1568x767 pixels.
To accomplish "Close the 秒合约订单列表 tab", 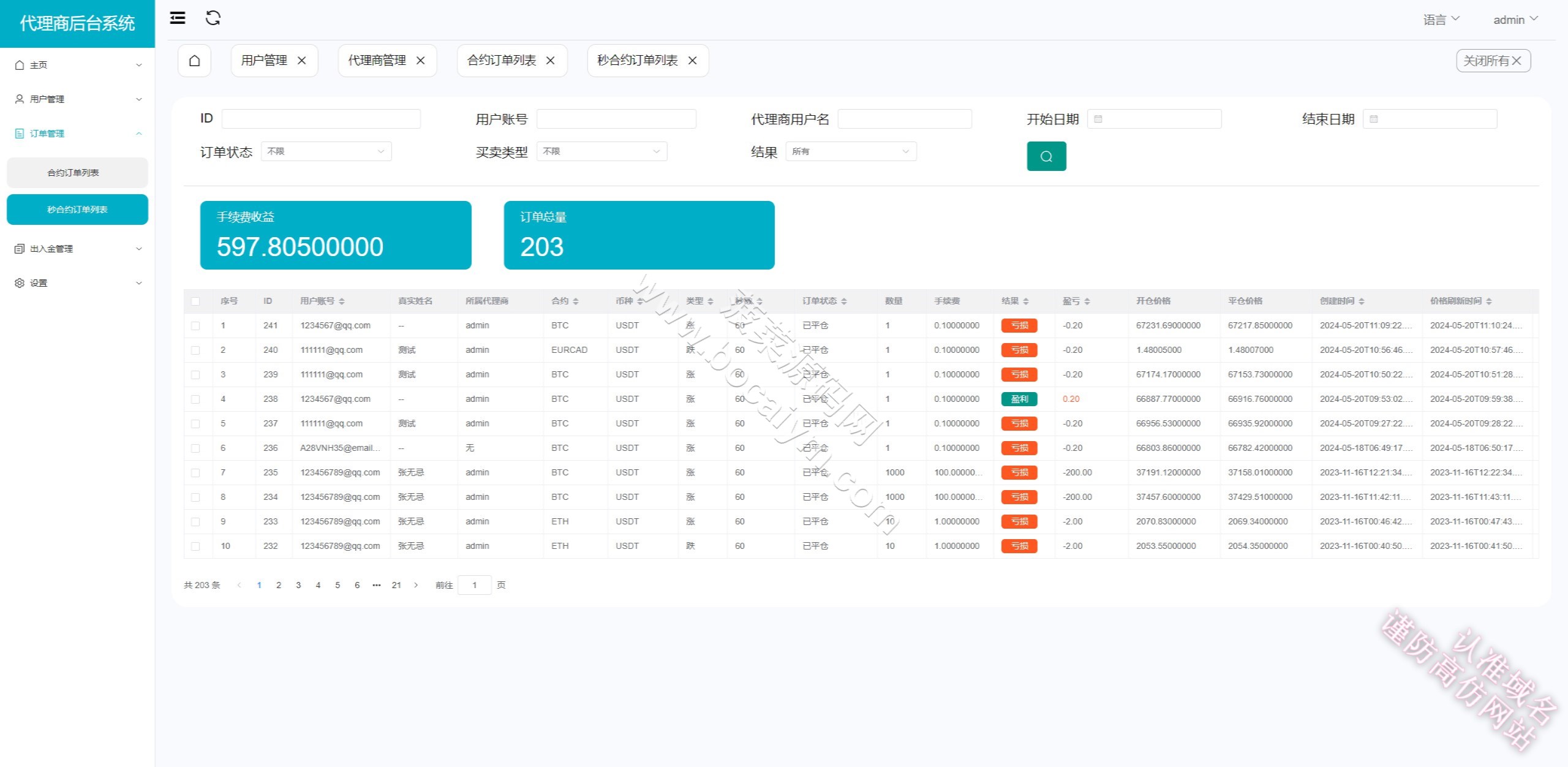I will tap(692, 61).
